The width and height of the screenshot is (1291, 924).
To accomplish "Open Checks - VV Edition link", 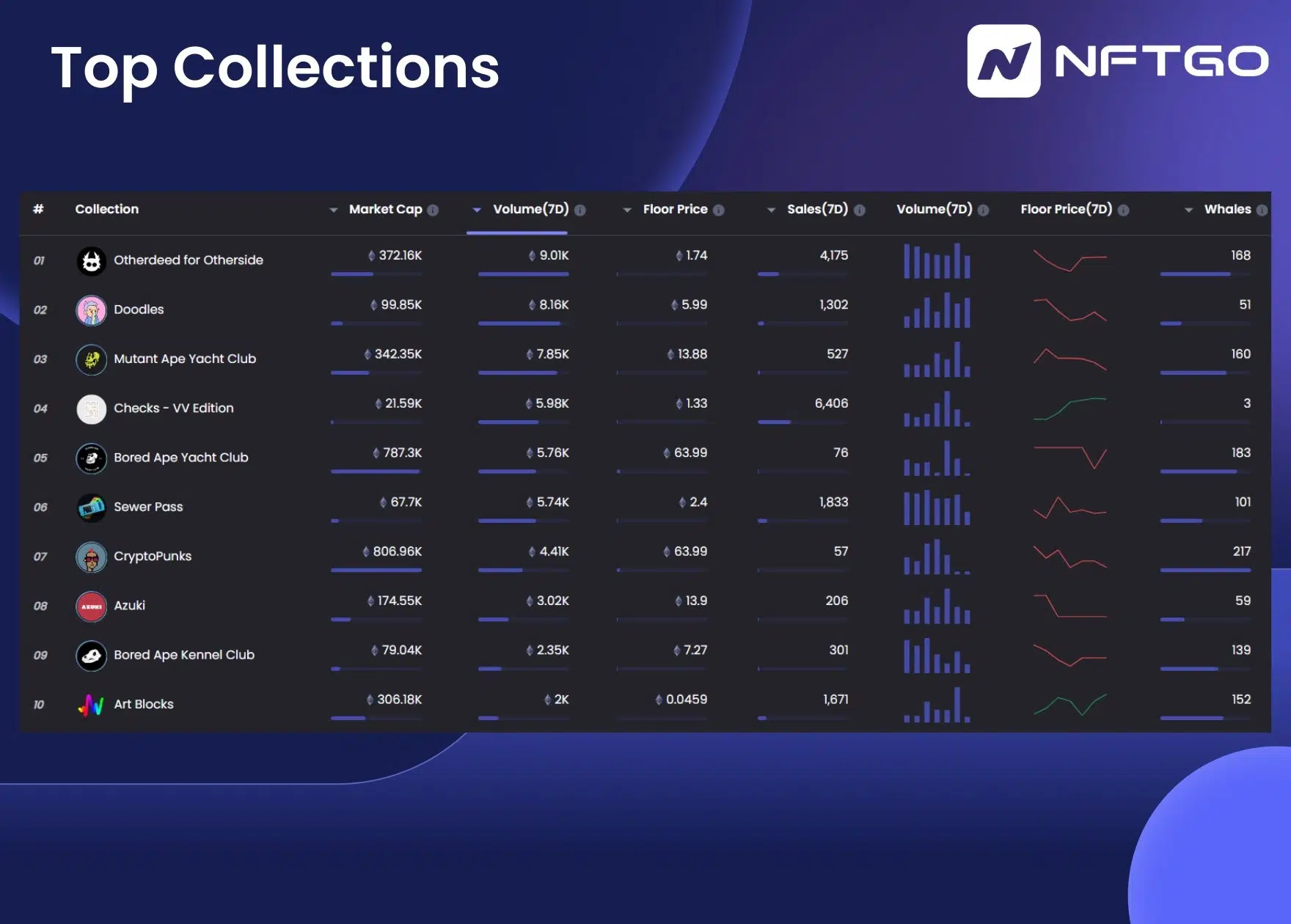I will [x=174, y=408].
